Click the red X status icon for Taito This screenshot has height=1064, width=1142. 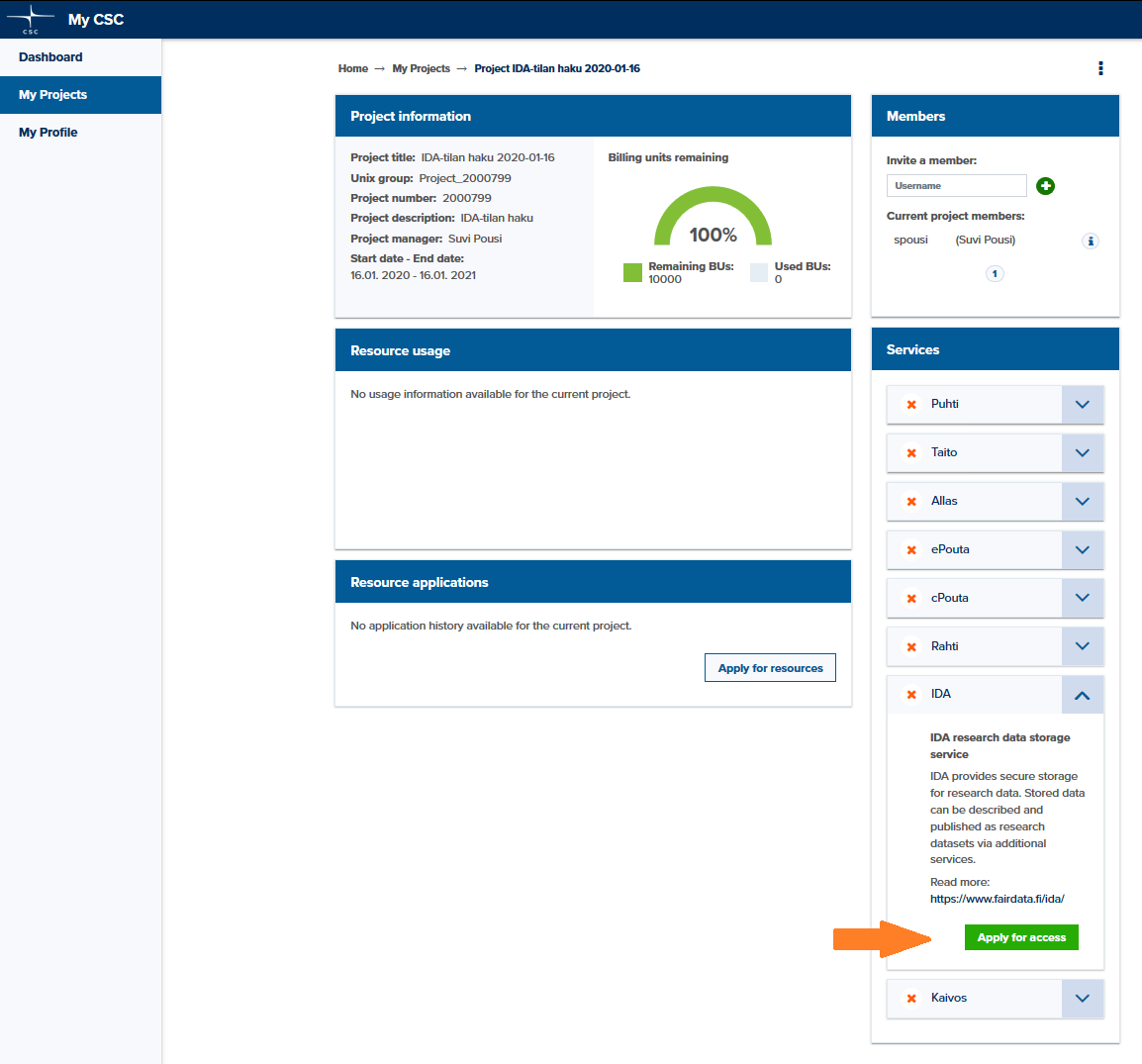click(911, 453)
